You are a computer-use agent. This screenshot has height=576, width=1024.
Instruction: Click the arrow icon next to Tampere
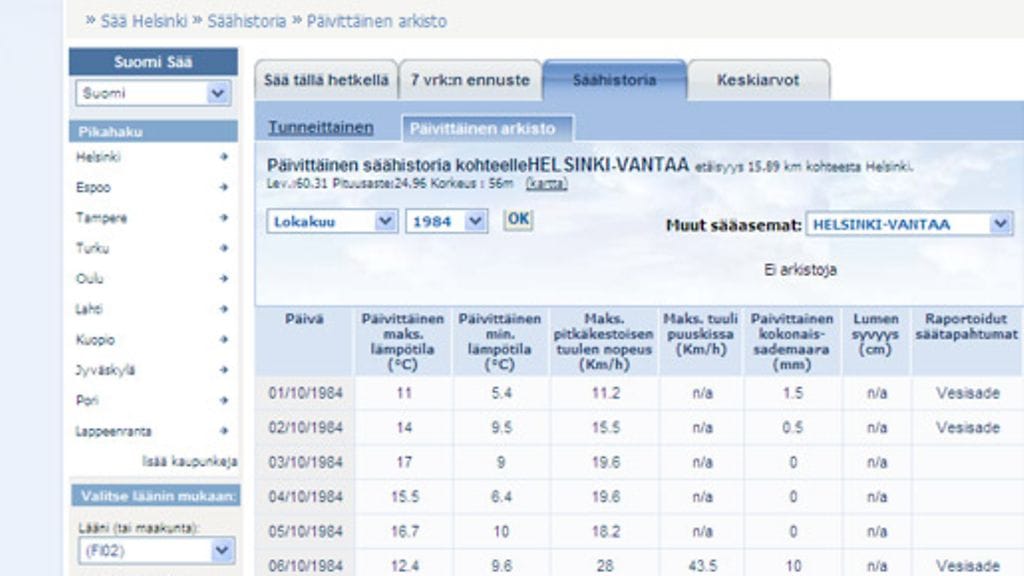(x=224, y=217)
